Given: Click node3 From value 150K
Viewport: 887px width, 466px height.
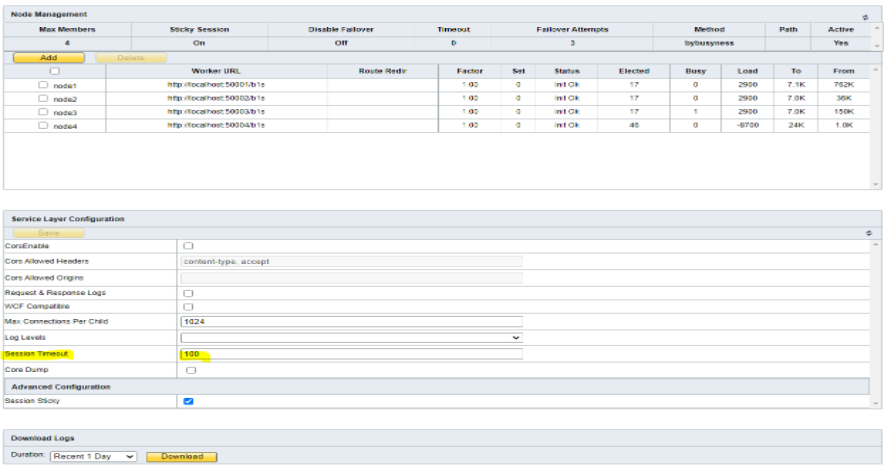Looking at the screenshot, I should click(x=843, y=112).
